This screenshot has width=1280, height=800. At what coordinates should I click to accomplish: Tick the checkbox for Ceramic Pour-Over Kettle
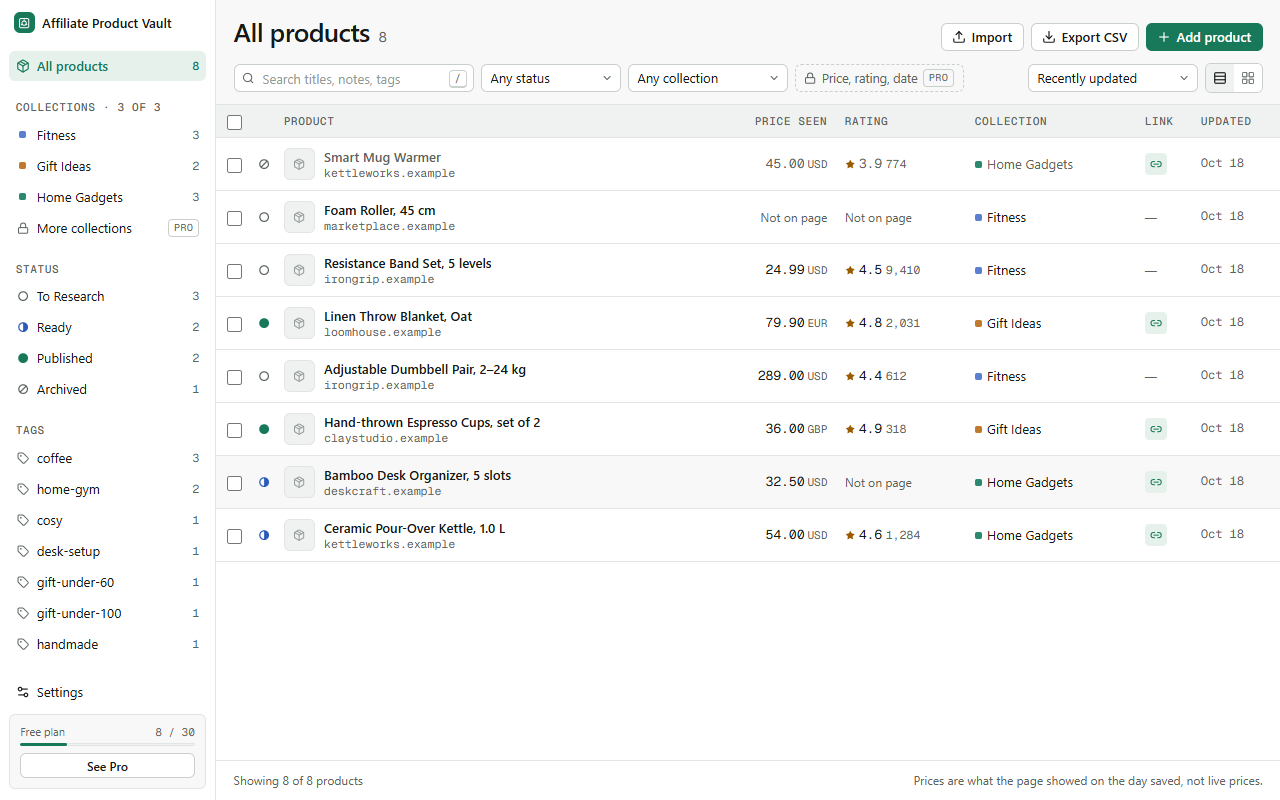(234, 536)
